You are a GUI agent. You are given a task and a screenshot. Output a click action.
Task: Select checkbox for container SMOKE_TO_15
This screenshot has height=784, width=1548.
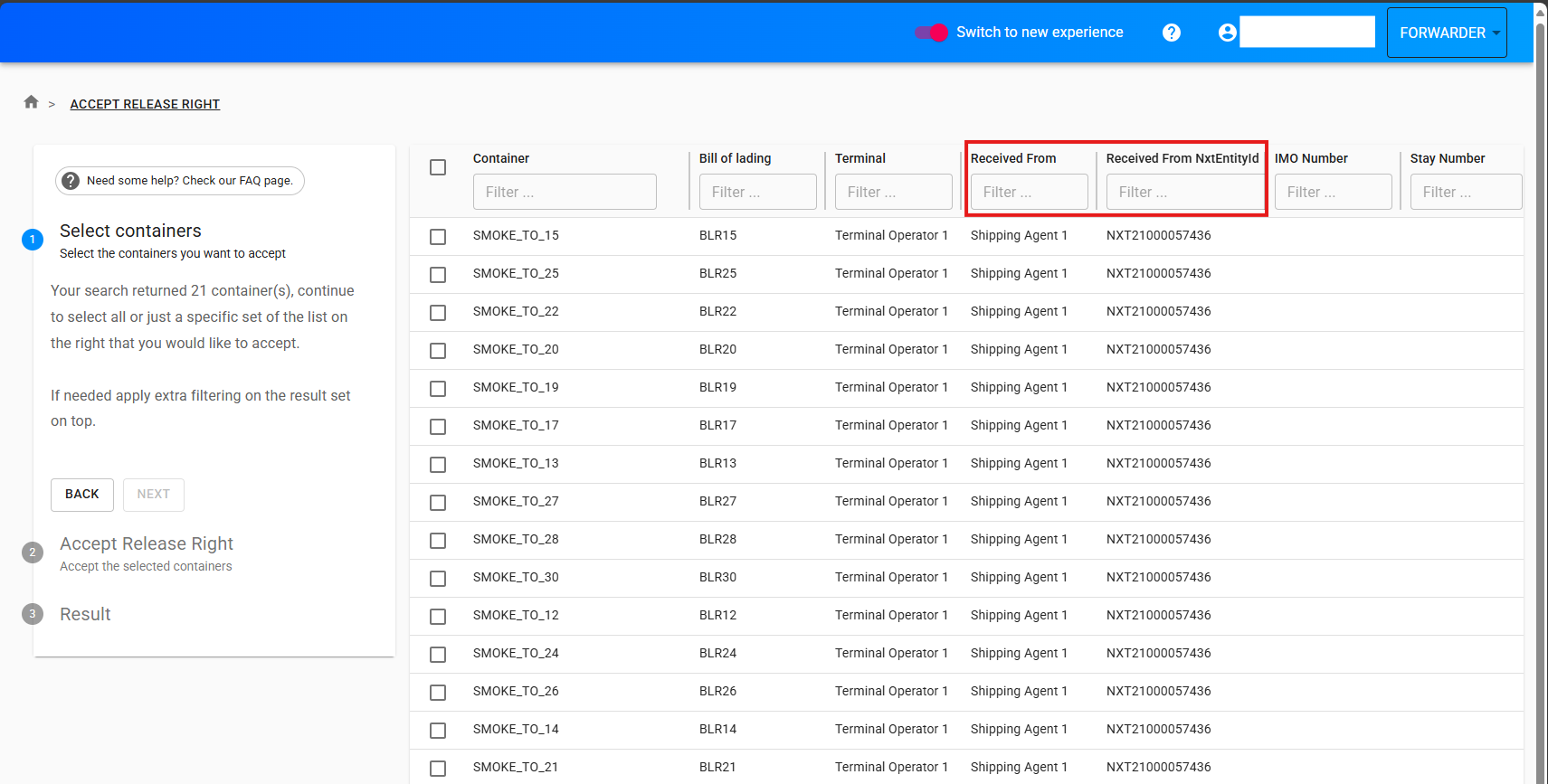point(438,237)
